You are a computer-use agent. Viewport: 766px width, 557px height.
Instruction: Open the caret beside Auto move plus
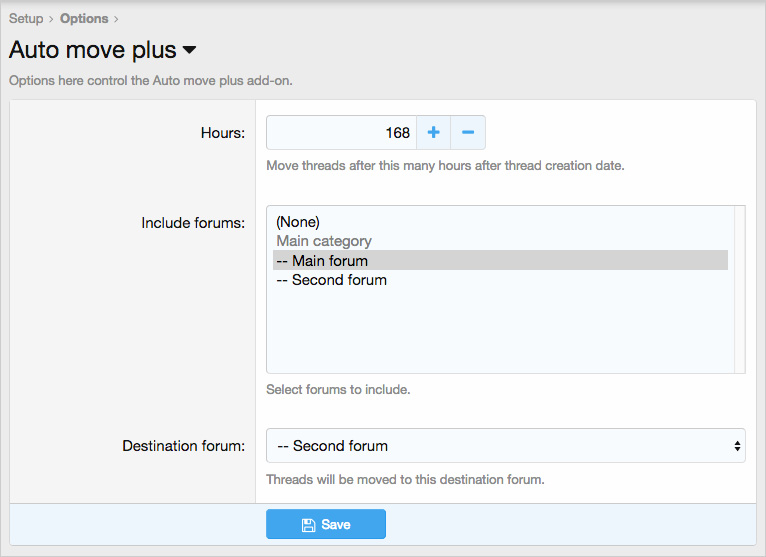(189, 50)
